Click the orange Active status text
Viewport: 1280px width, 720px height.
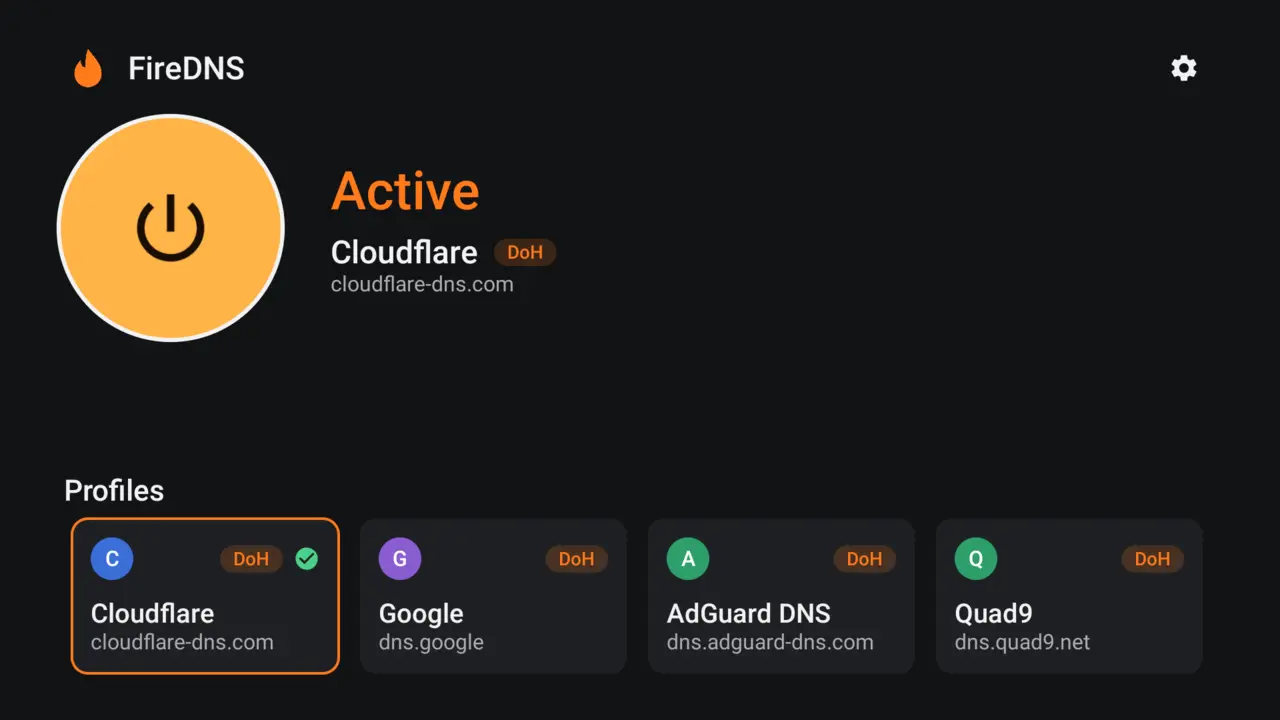[x=405, y=190]
